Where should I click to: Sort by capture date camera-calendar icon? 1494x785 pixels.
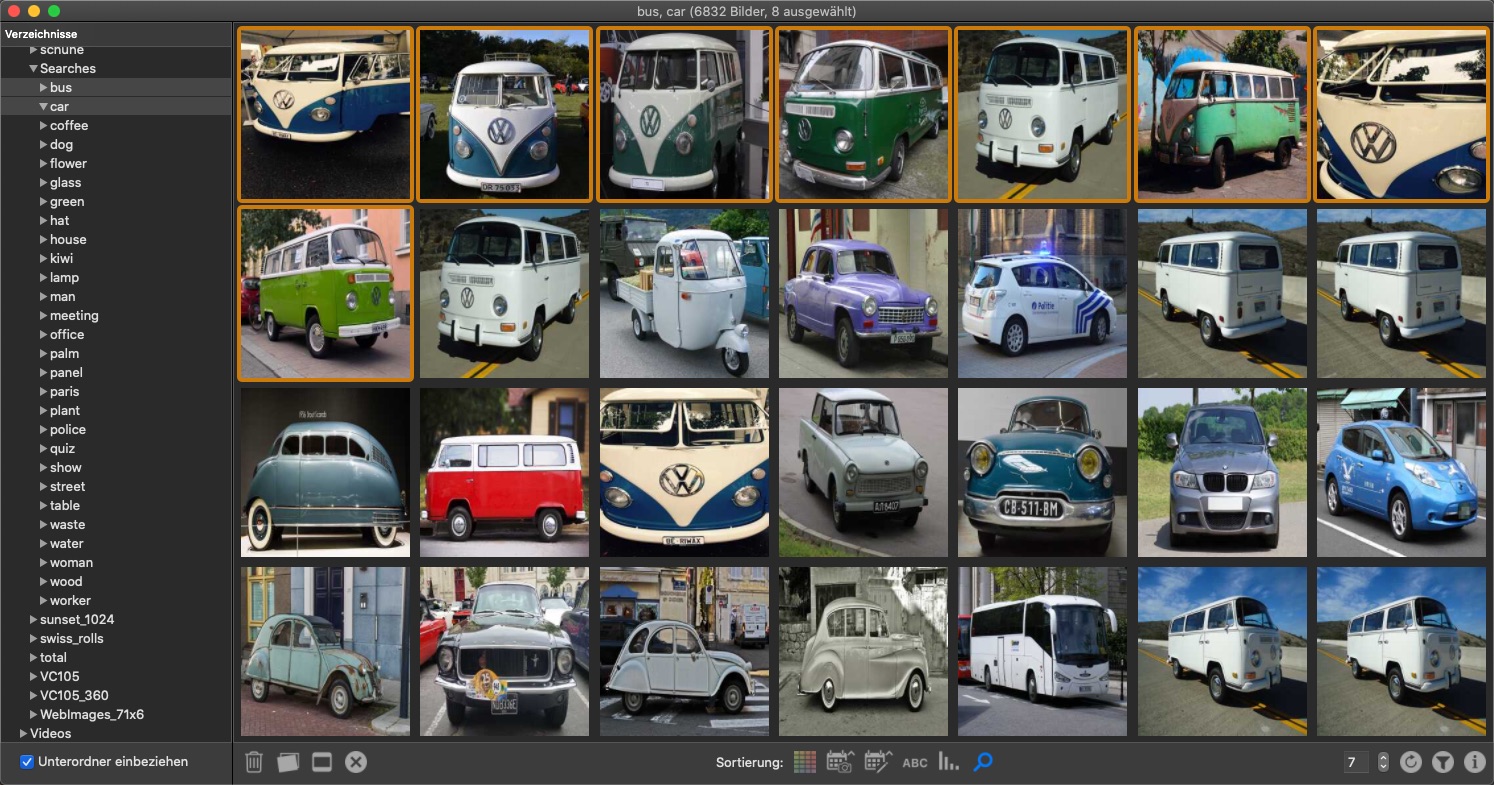coord(841,762)
